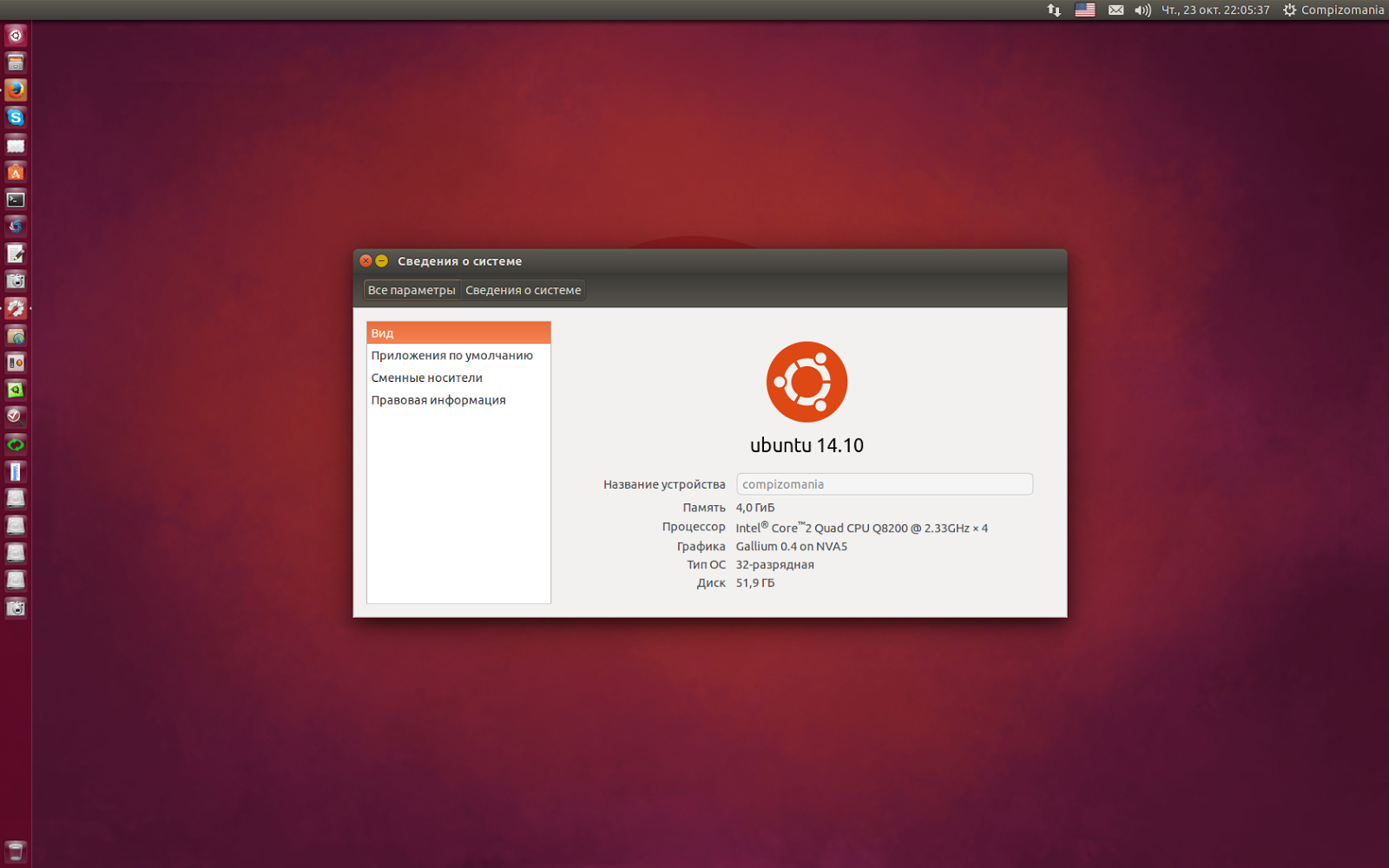Select the Вид list item
The width and height of the screenshot is (1389, 868).
[x=458, y=333]
